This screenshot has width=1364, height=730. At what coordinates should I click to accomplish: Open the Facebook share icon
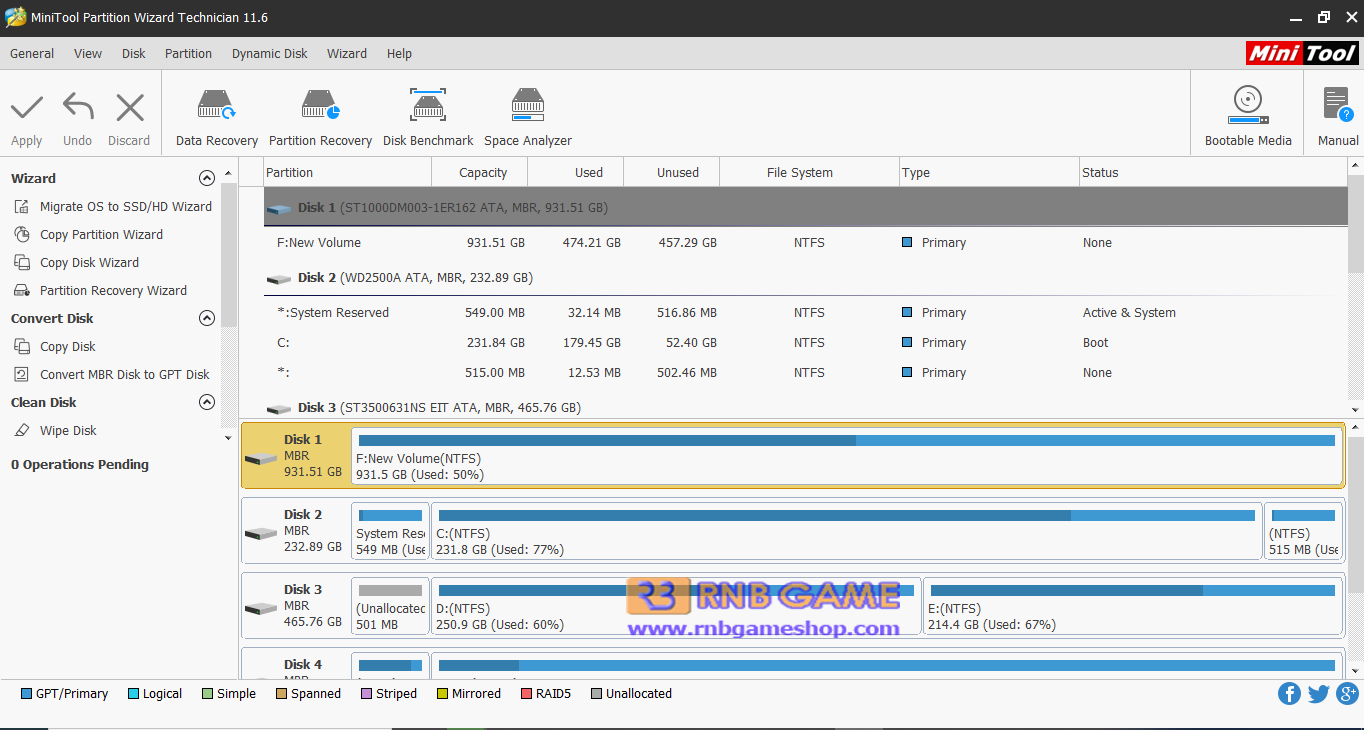pos(1289,694)
